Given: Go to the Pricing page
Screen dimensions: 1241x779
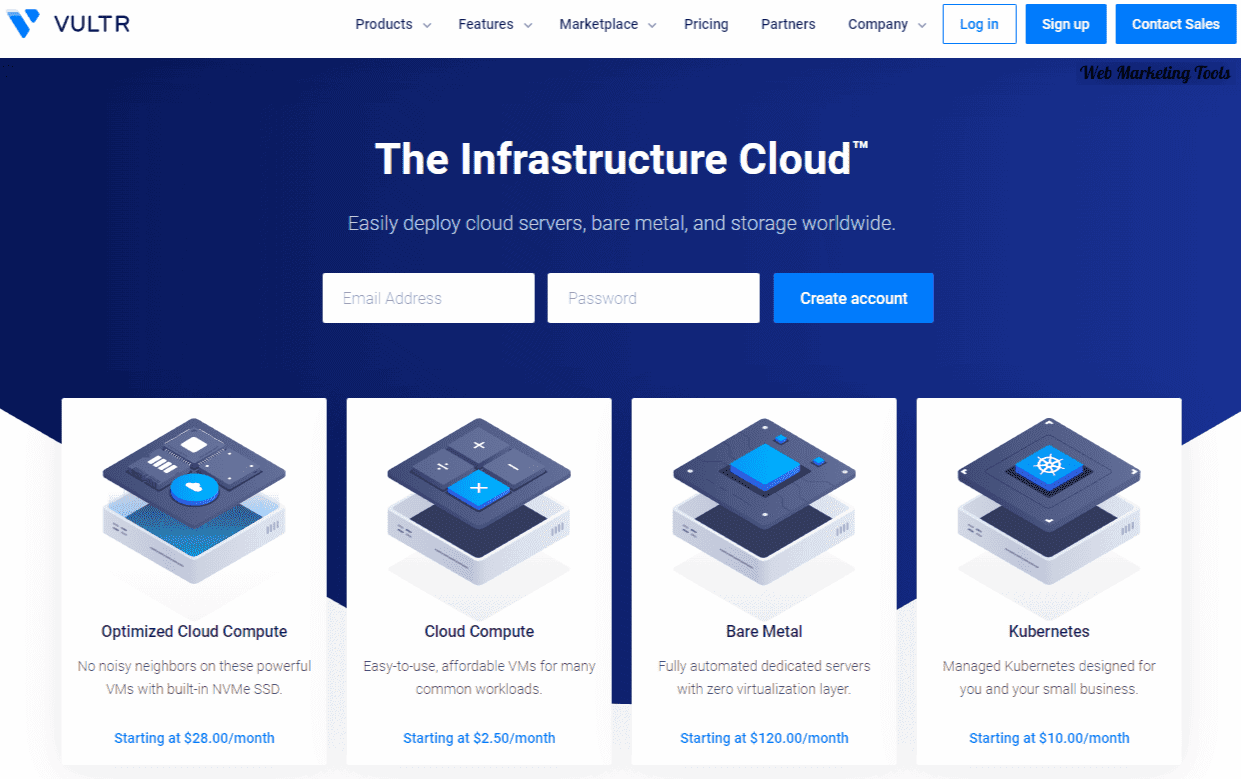Looking at the screenshot, I should point(706,24).
